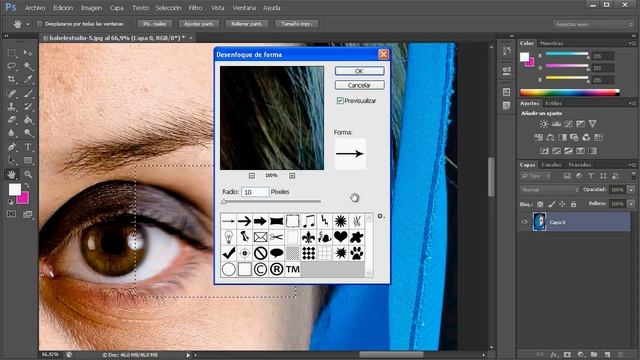Switch to the Canales tab
640x360 pixels.
pos(551,164)
